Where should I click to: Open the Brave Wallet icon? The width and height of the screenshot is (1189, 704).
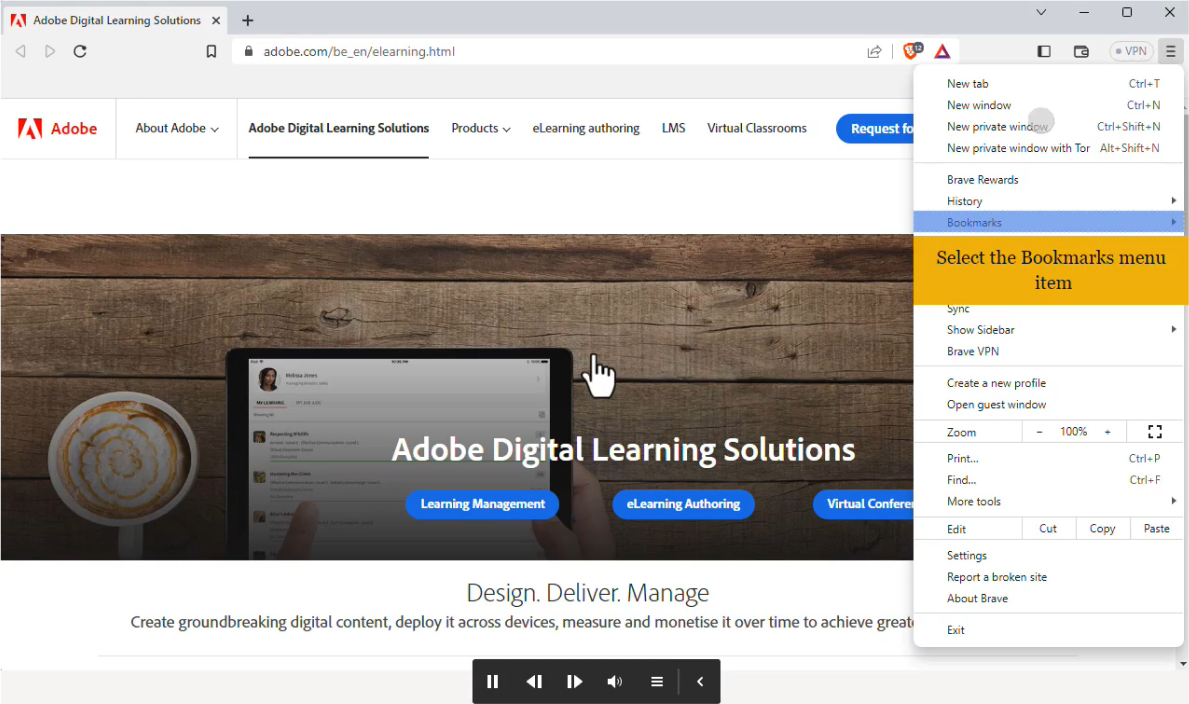tap(1081, 51)
